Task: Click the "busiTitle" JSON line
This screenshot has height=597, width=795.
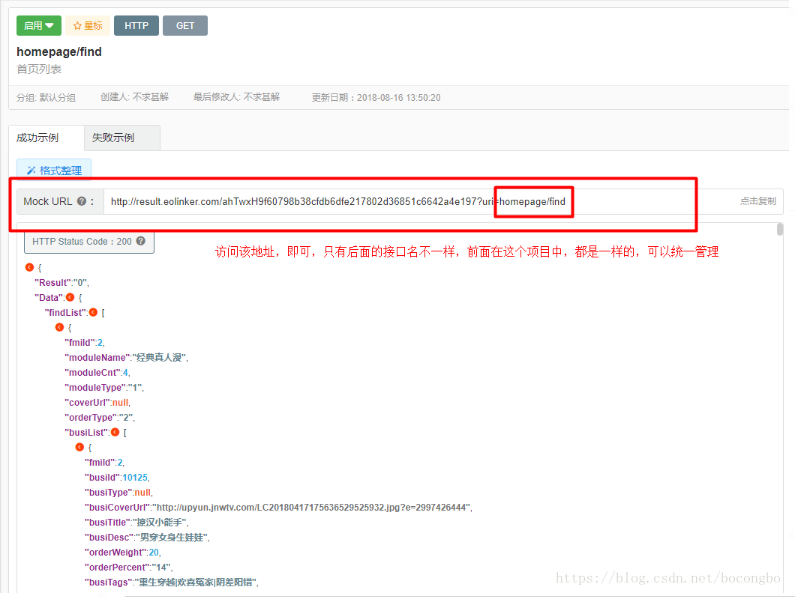Action: point(136,522)
